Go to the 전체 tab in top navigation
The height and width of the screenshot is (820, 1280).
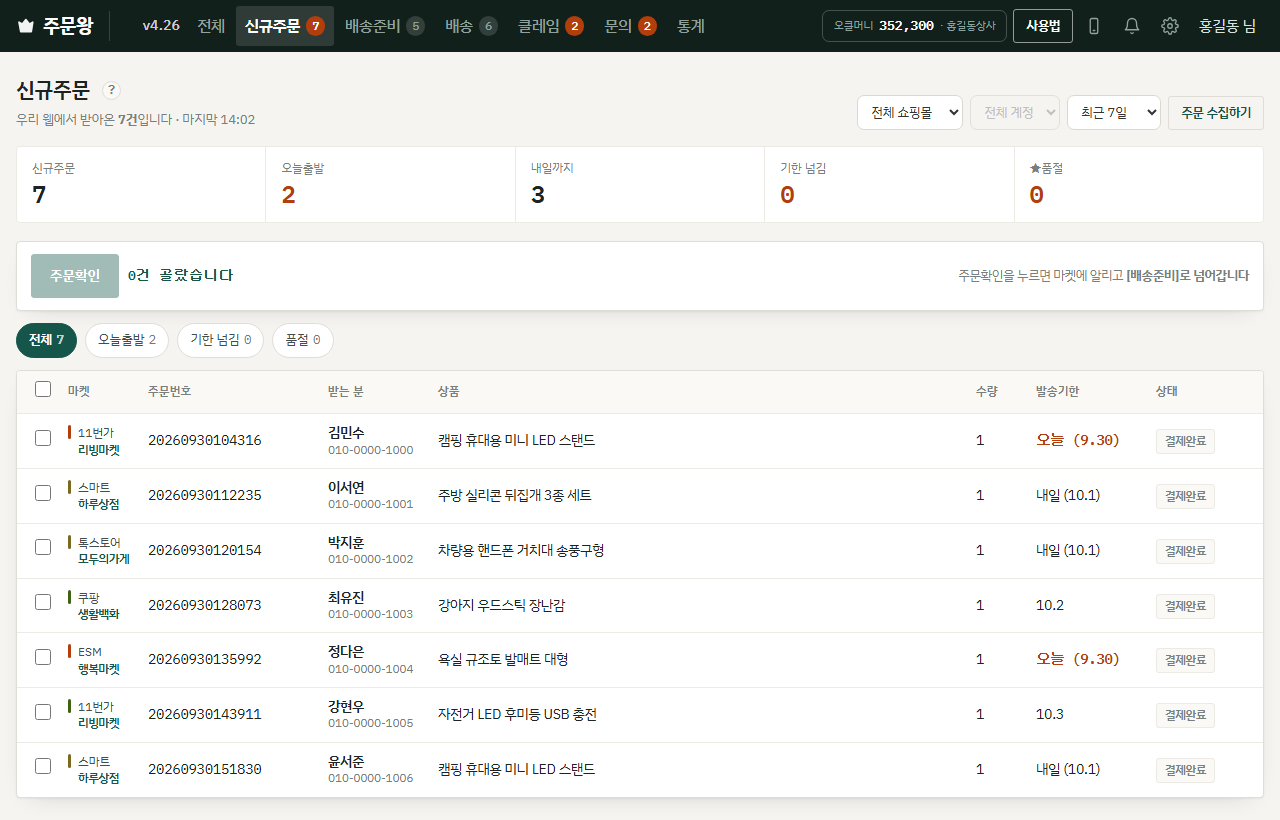click(x=211, y=26)
